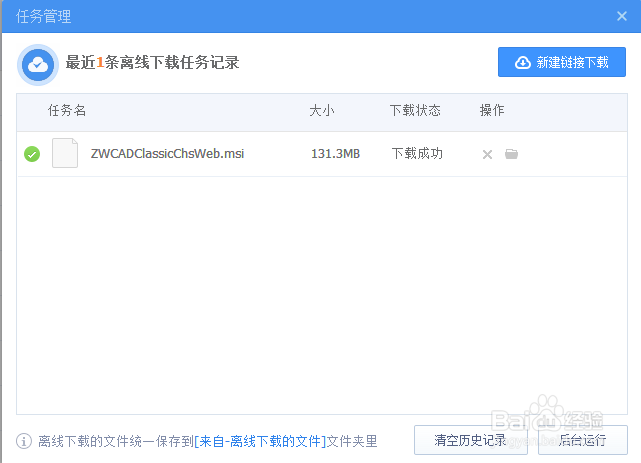Delete the ZWCADClassicChsWeb.msi task with X icon
641x463 pixels.
click(487, 154)
